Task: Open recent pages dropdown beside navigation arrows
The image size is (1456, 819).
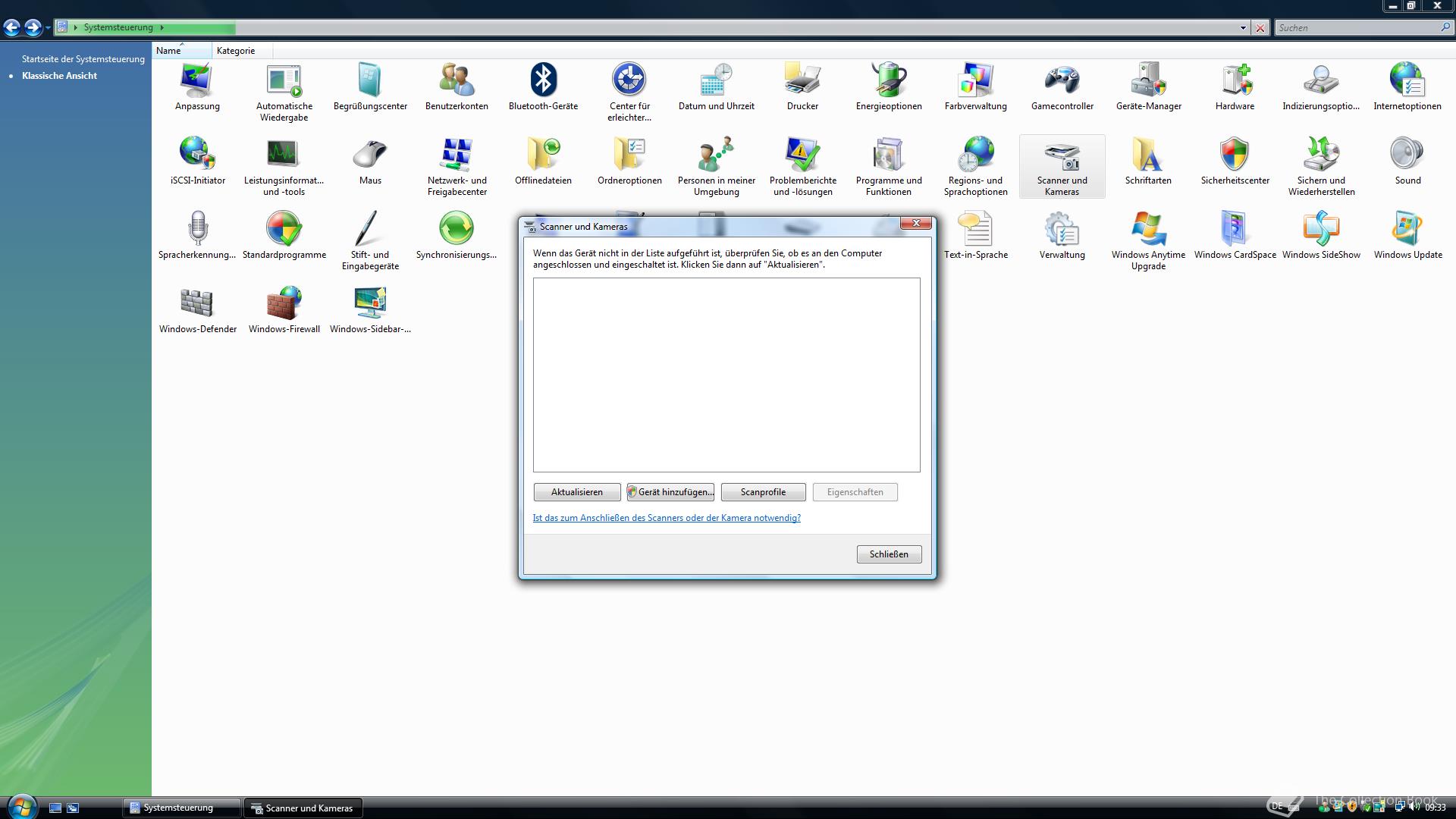Action: [x=48, y=28]
